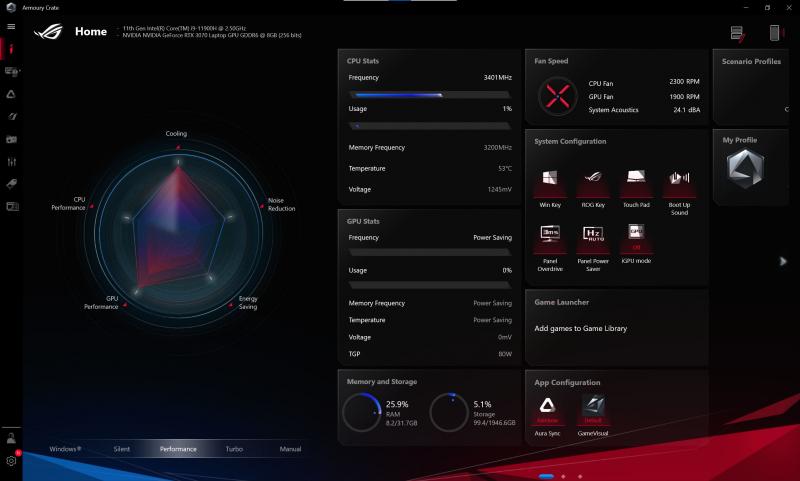Click the RAM usage circular gauge
This screenshot has width=800, height=481.
362,412
